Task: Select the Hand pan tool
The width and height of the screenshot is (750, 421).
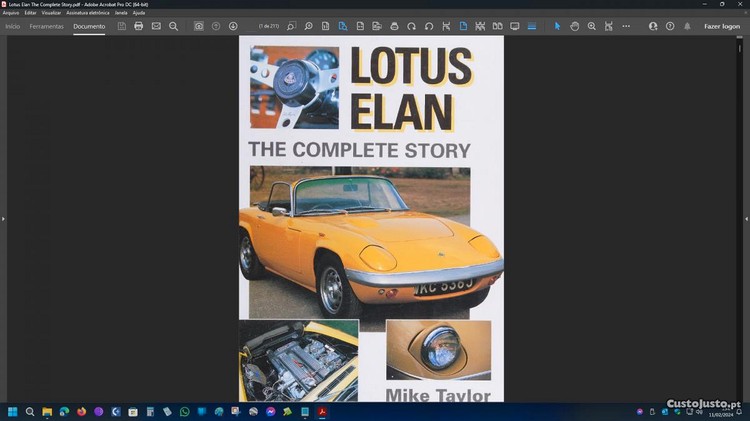Action: pos(575,26)
